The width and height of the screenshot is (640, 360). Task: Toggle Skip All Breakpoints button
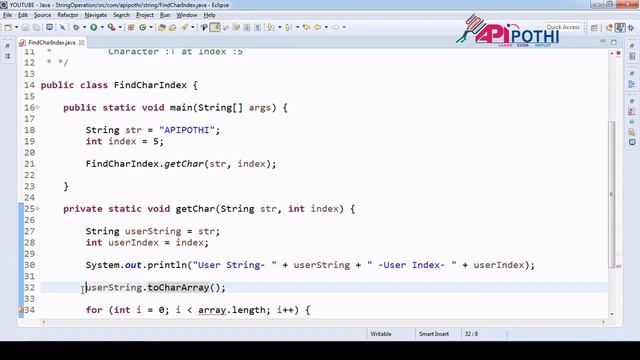coord(62,27)
